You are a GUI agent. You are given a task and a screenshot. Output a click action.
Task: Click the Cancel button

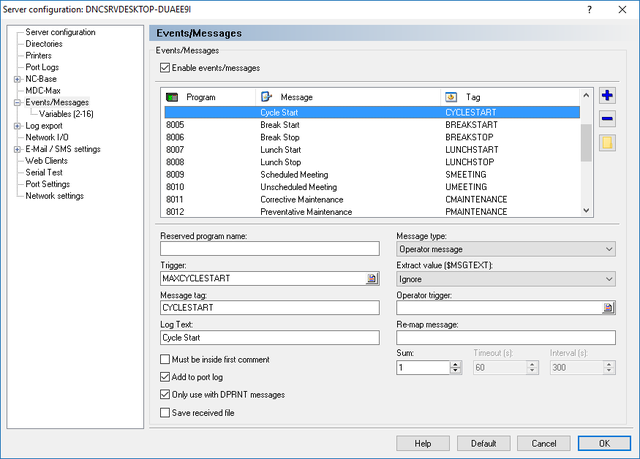(x=544, y=443)
